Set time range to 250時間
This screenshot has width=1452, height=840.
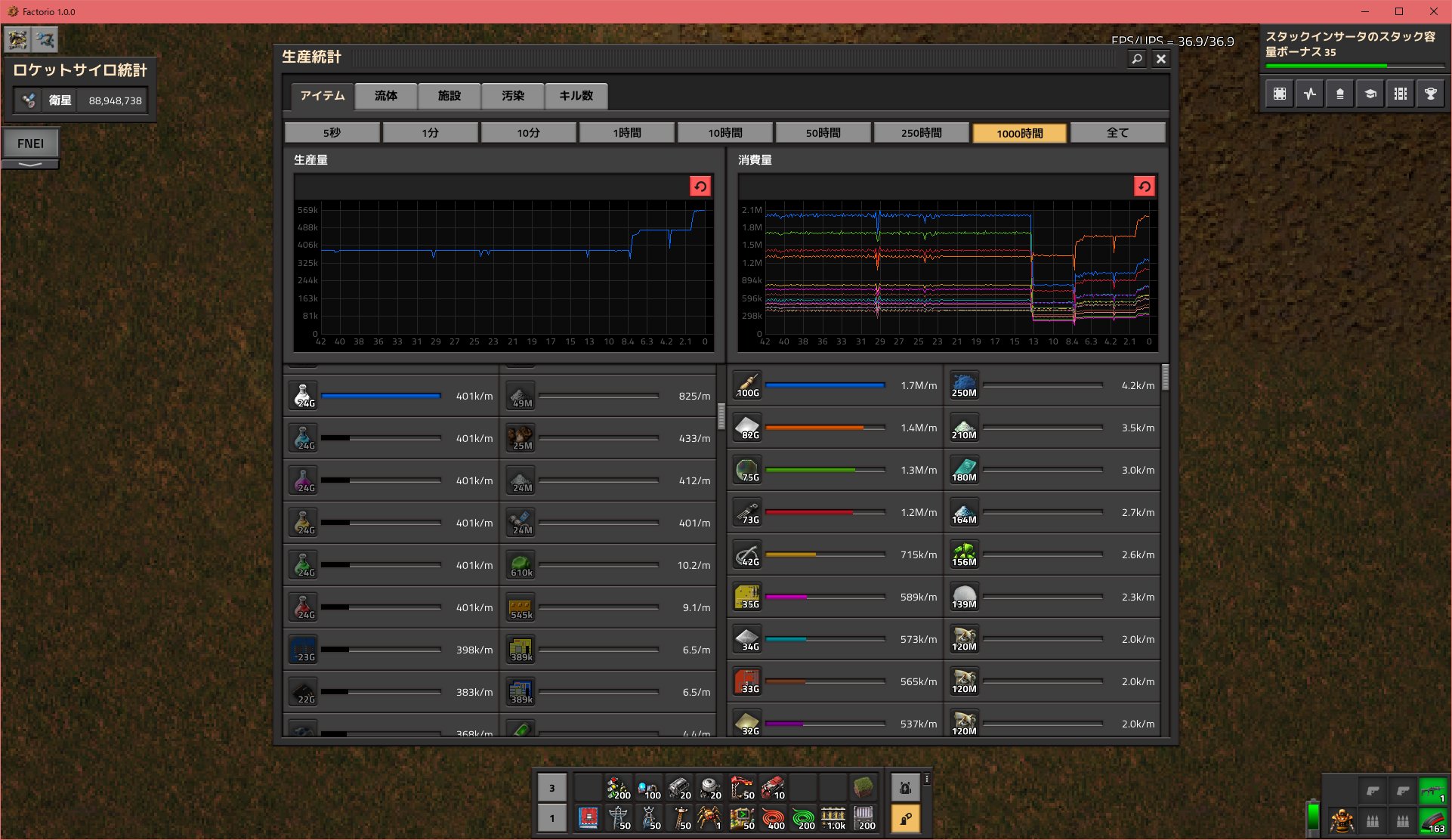(922, 133)
